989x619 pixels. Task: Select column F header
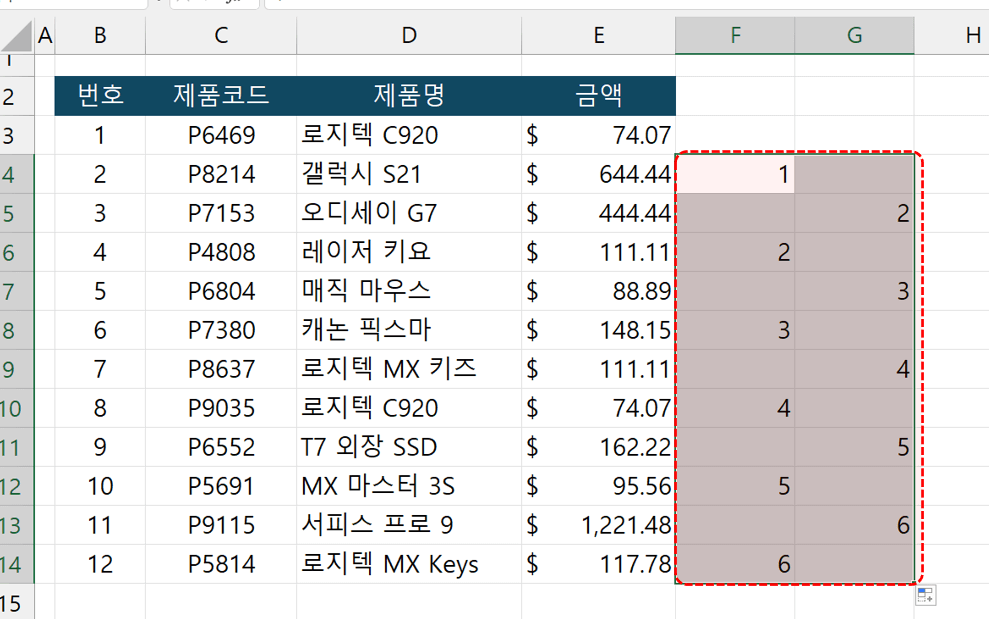point(734,35)
